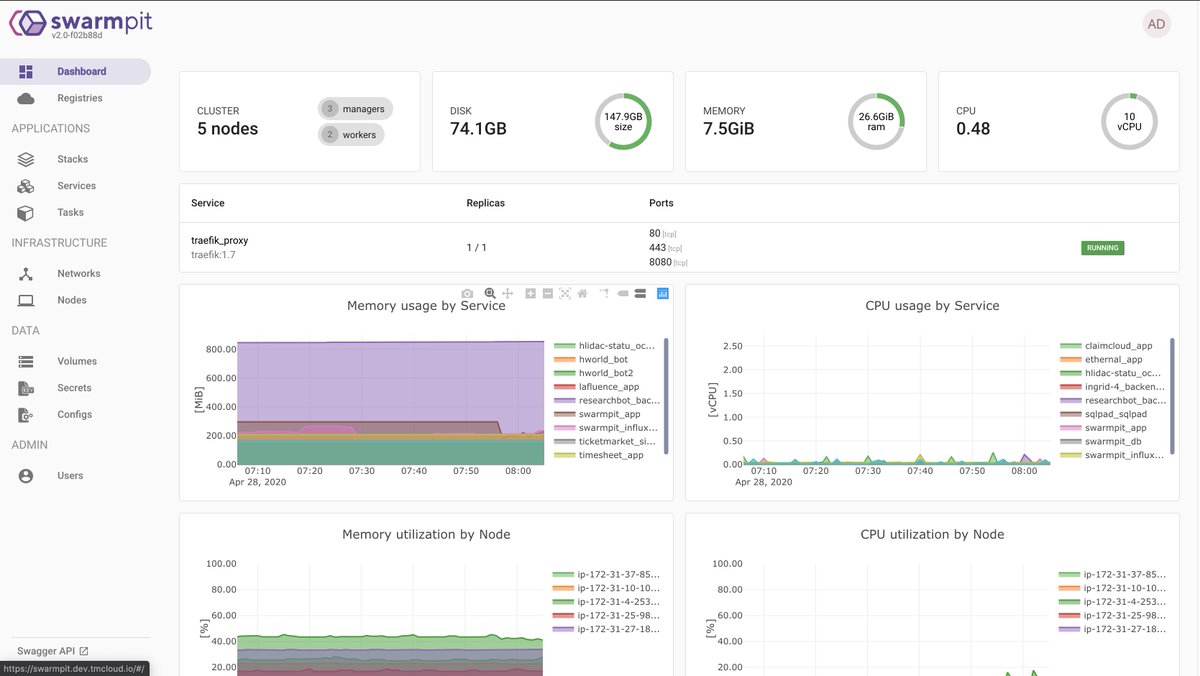This screenshot has height=676, width=1200.
Task: Download the memory chart as PNG (camera icon)
Action: pyautogui.click(x=467, y=293)
